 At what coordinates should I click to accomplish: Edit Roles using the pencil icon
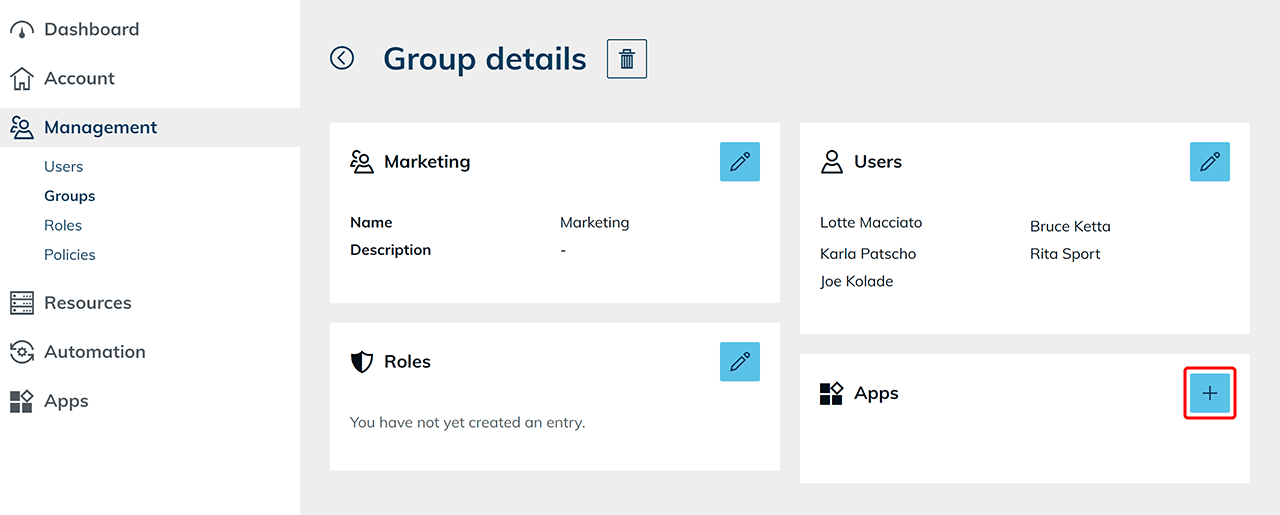point(739,362)
